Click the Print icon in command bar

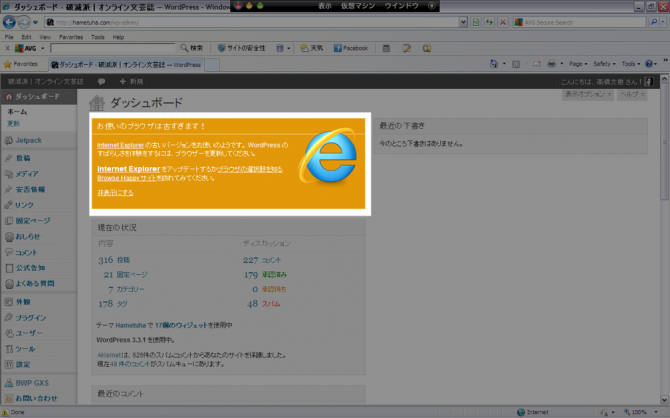tap(552, 64)
